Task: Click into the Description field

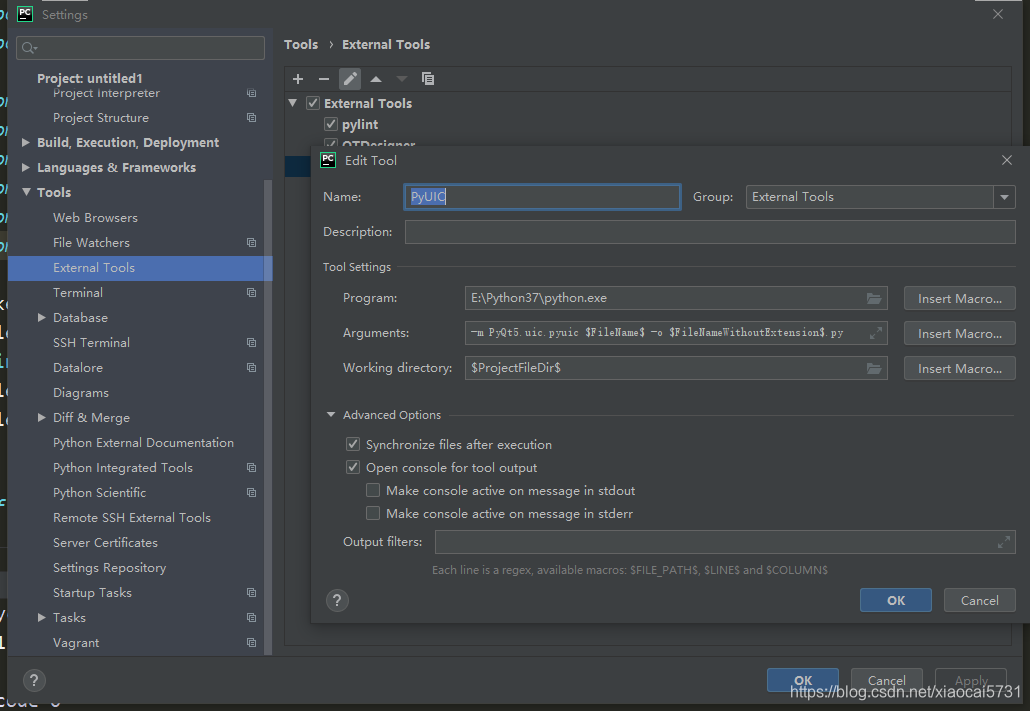Action: pos(710,232)
